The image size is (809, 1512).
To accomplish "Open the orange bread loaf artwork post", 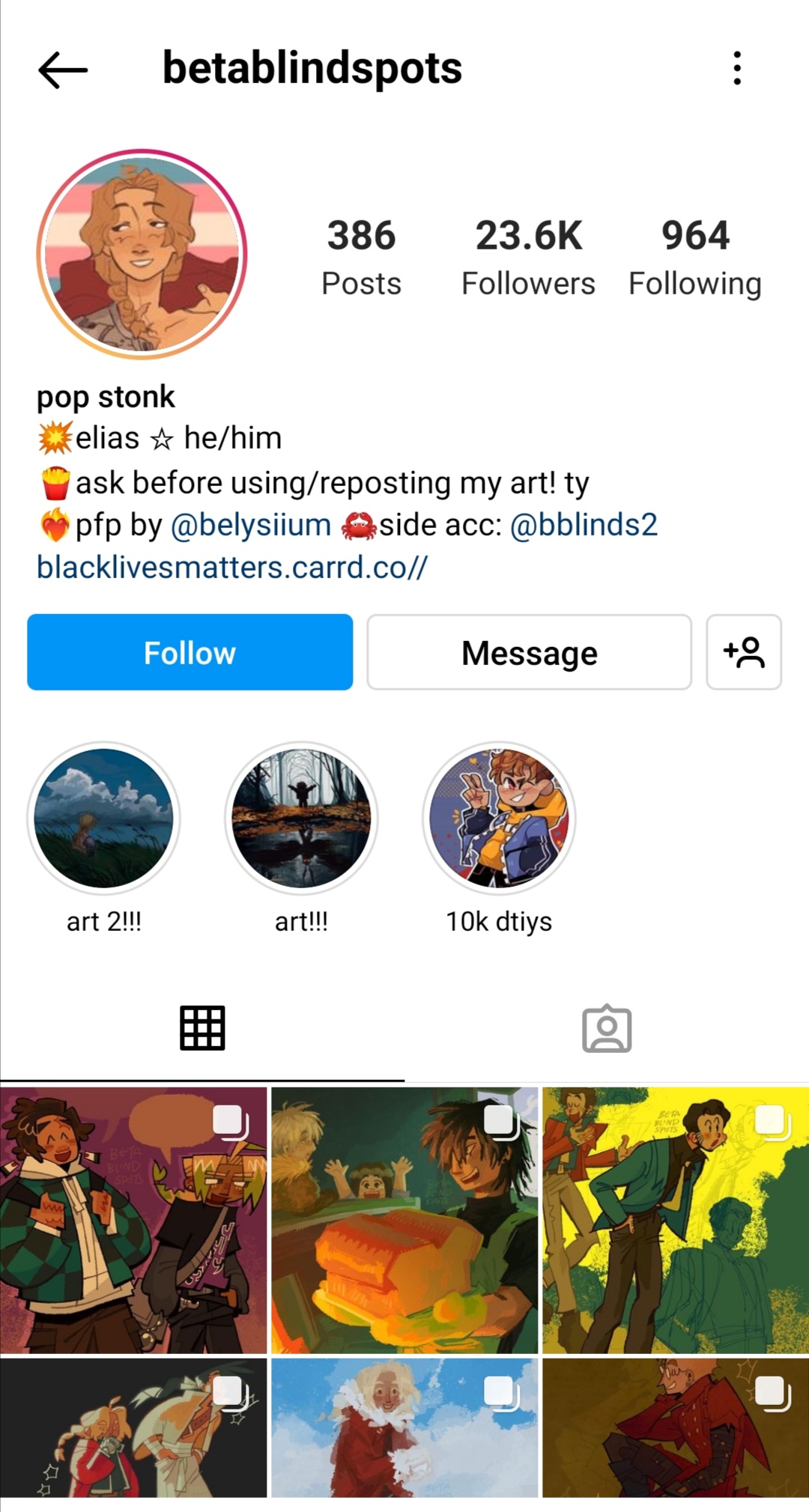I will pos(404,1221).
